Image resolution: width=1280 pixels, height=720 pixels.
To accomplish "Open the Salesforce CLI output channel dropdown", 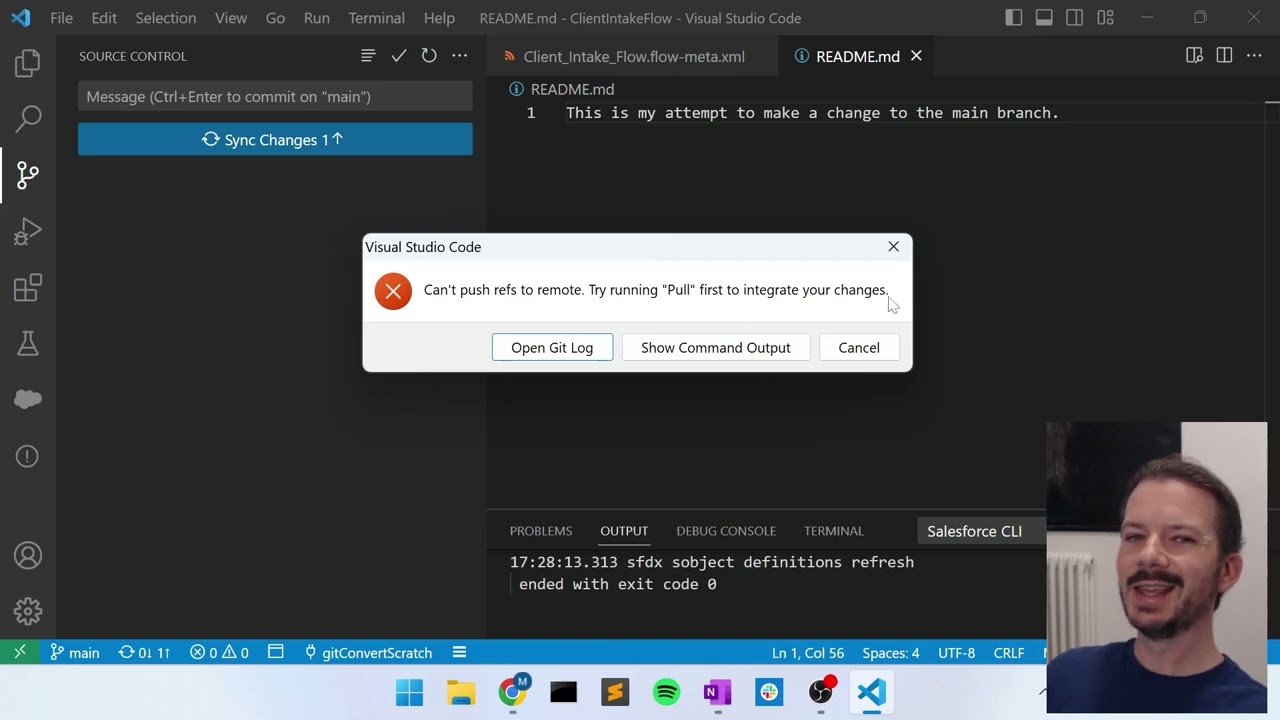I will [981, 531].
